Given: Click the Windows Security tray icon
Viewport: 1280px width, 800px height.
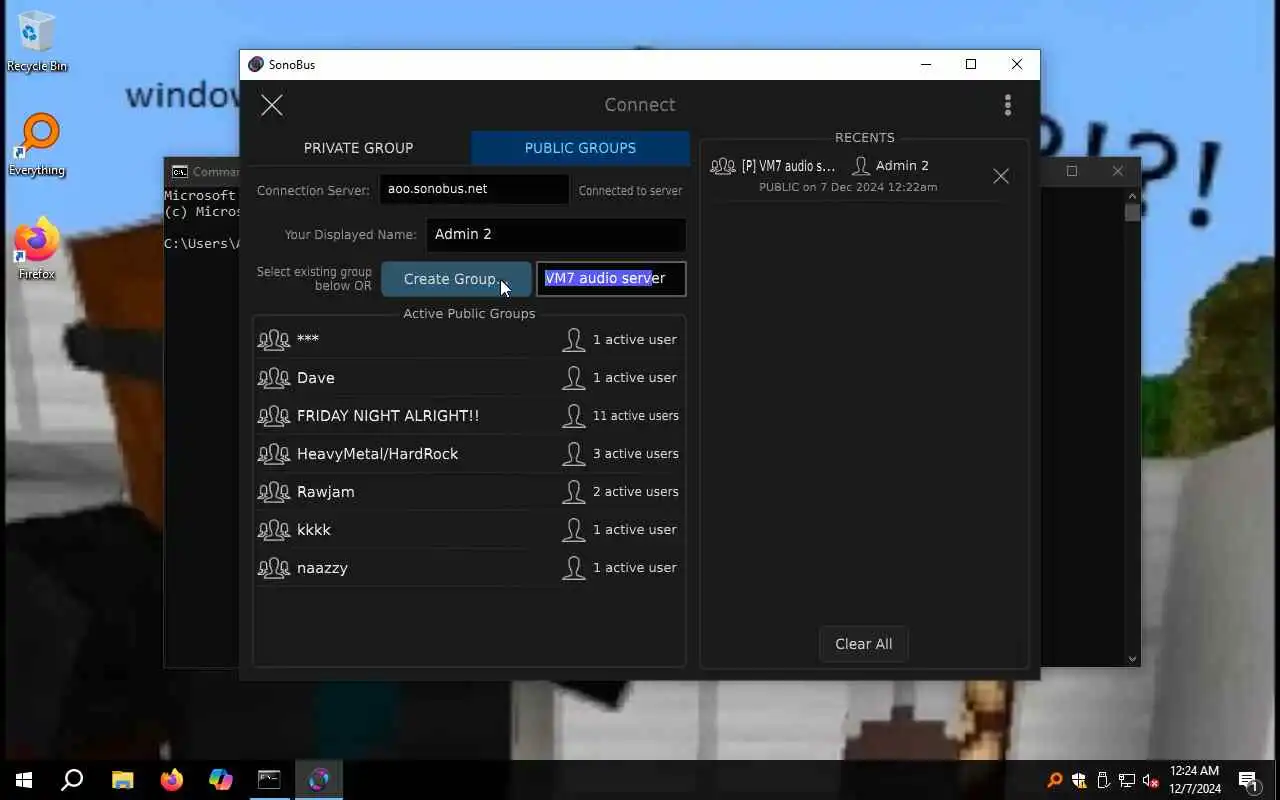Looking at the screenshot, I should [x=1079, y=780].
